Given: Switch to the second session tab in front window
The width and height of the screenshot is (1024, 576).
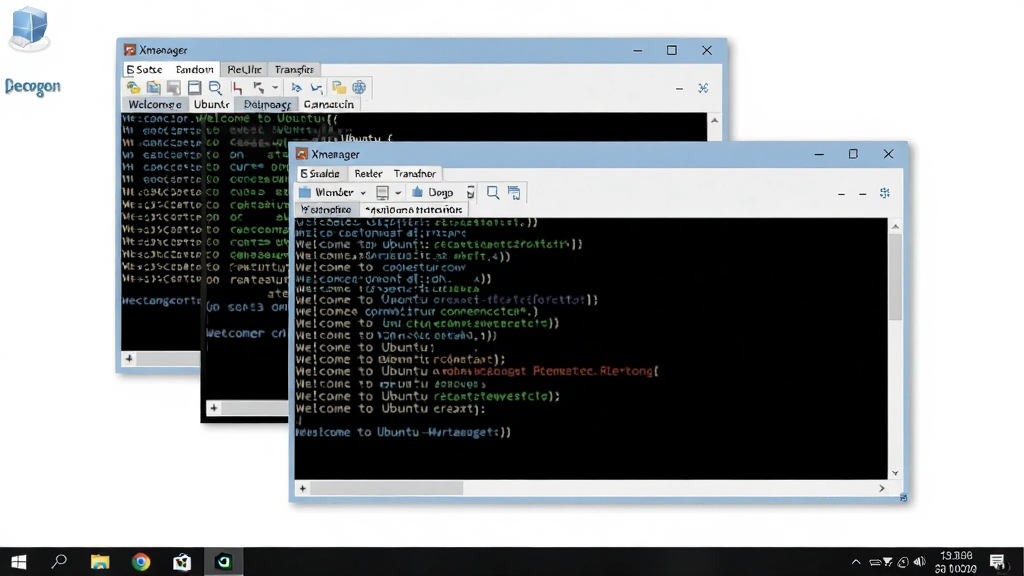Looking at the screenshot, I should tap(413, 210).
